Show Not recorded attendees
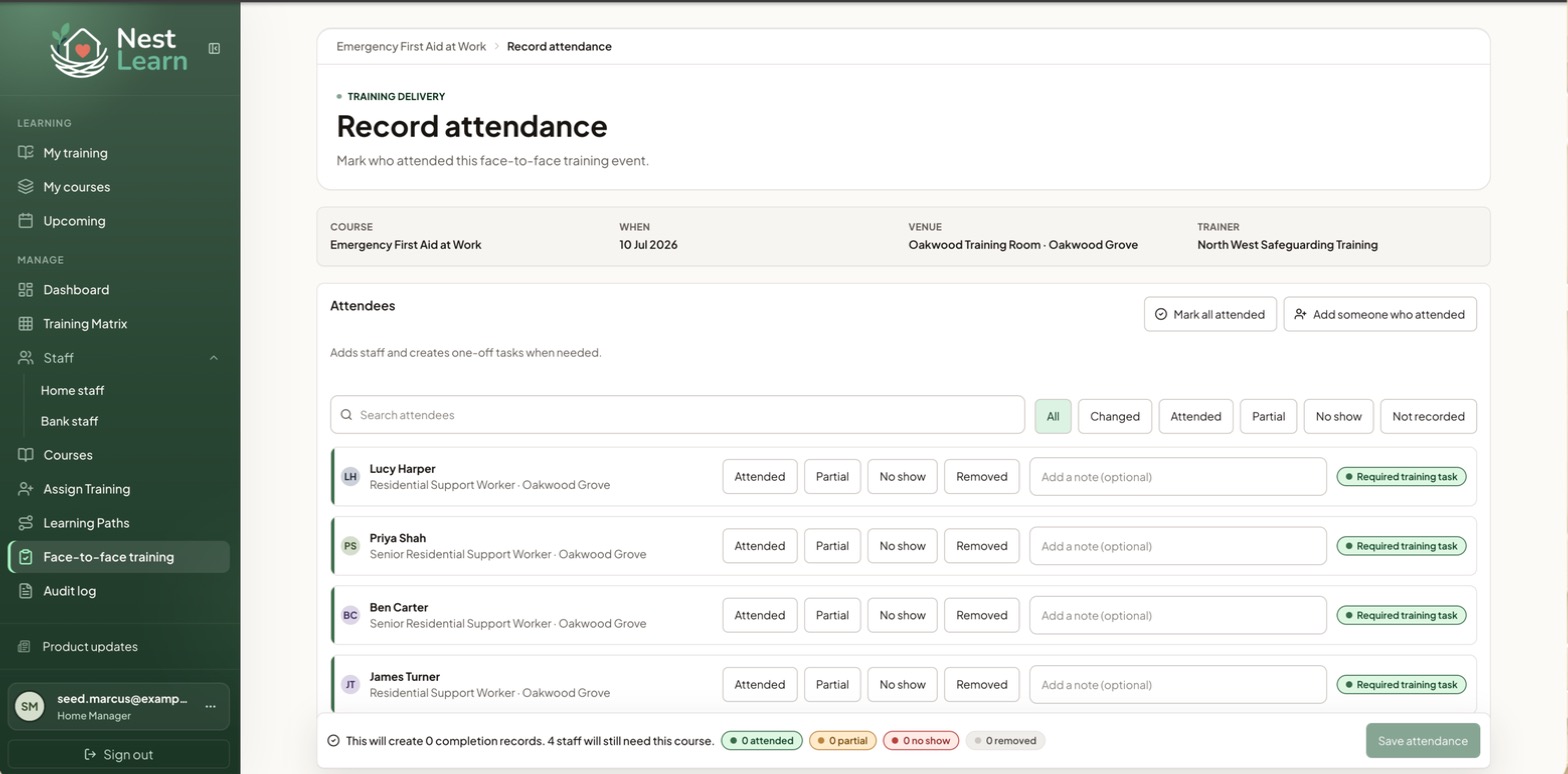The image size is (1568, 774). [x=1428, y=416]
